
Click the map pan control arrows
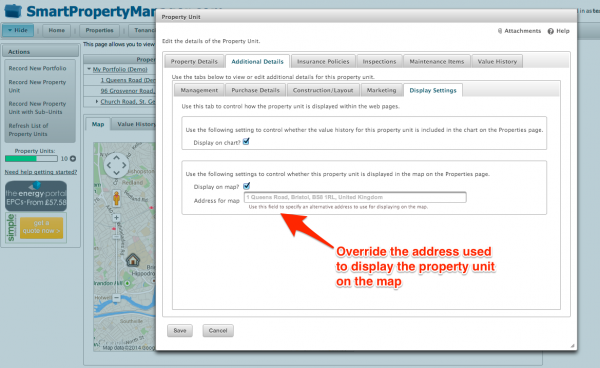pos(116,165)
